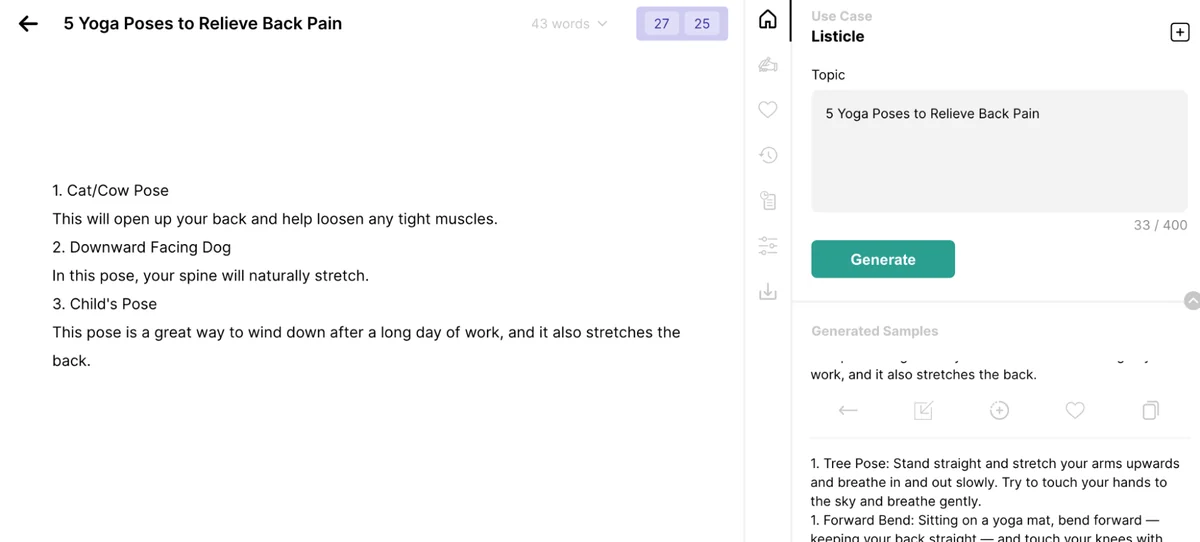Favorite the generated sample with heart
The image size is (1200, 542).
click(x=1075, y=410)
